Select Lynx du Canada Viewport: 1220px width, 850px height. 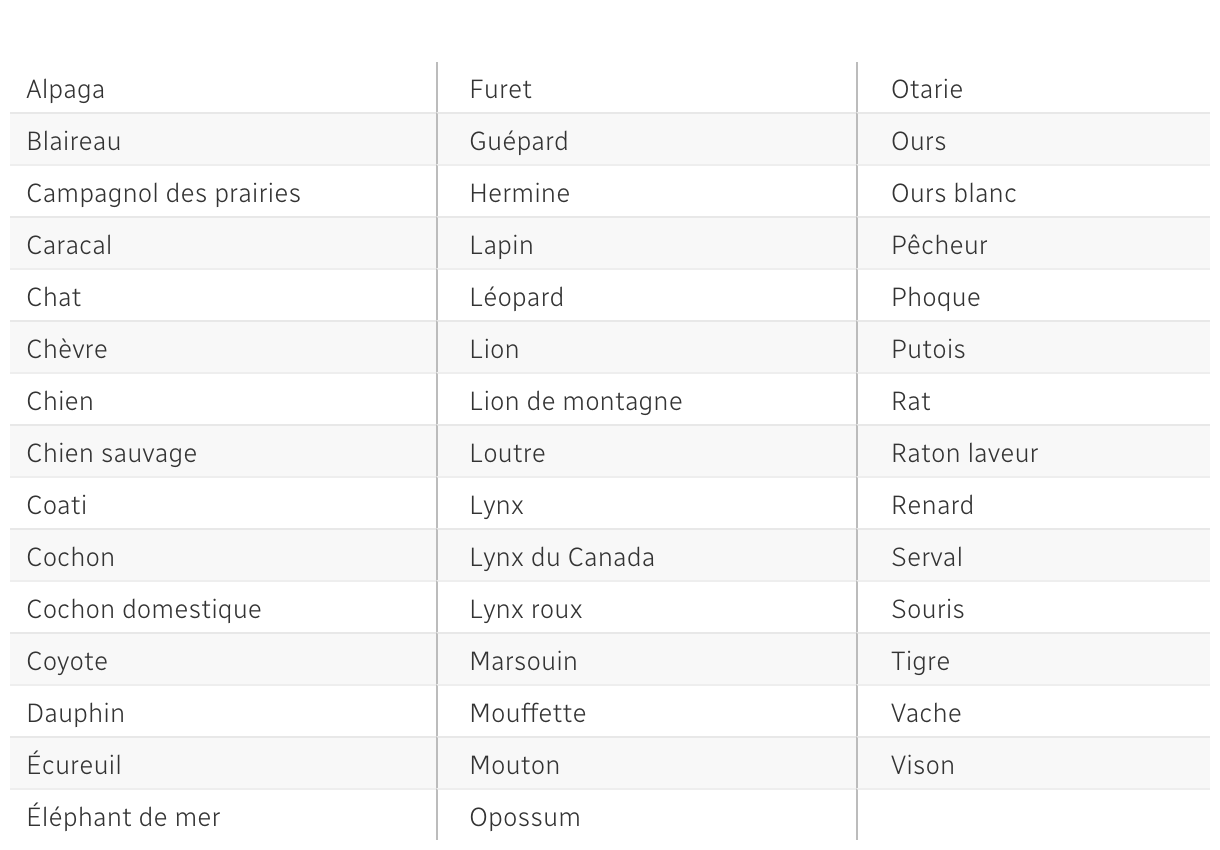tap(562, 558)
